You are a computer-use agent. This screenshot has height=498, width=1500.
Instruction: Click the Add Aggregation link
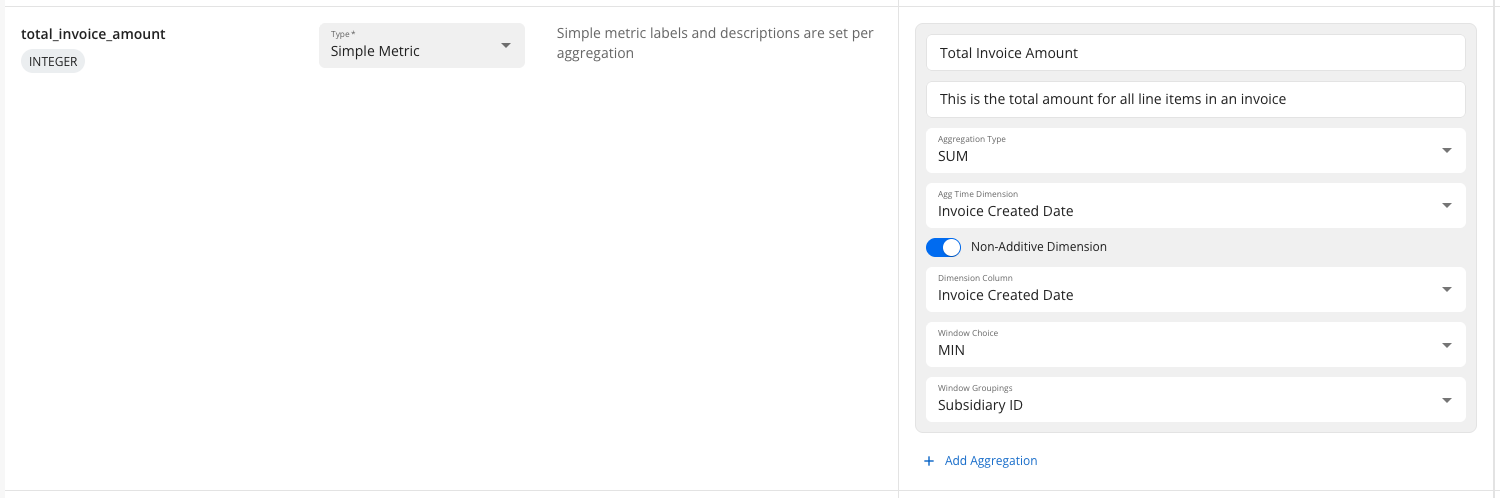(x=990, y=461)
